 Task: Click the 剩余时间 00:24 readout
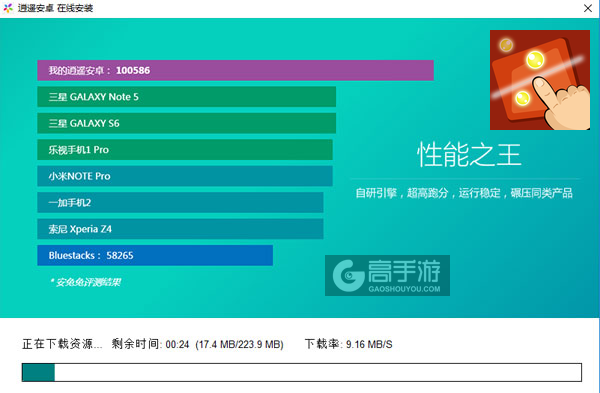click(150, 344)
